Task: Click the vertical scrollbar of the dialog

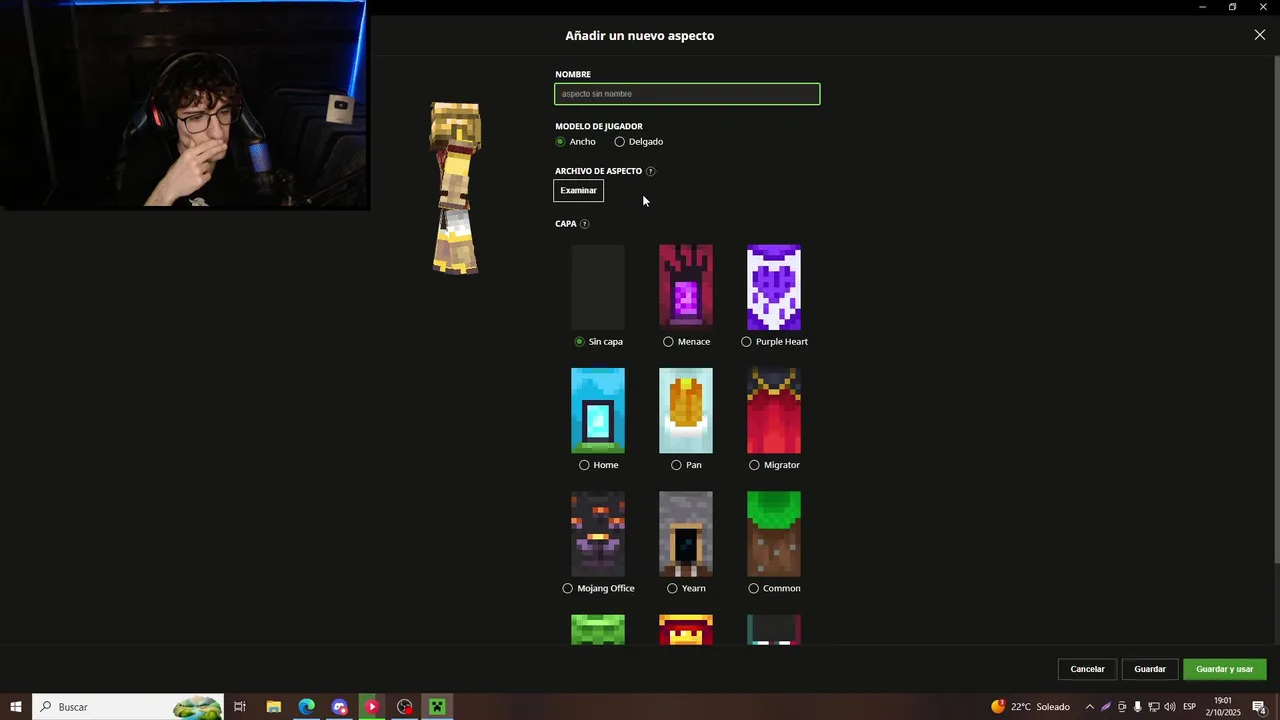Action: coord(1276,310)
